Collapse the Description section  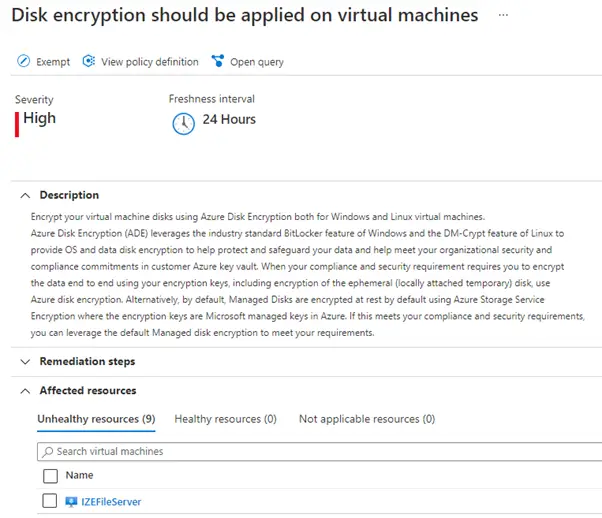[x=24, y=195]
